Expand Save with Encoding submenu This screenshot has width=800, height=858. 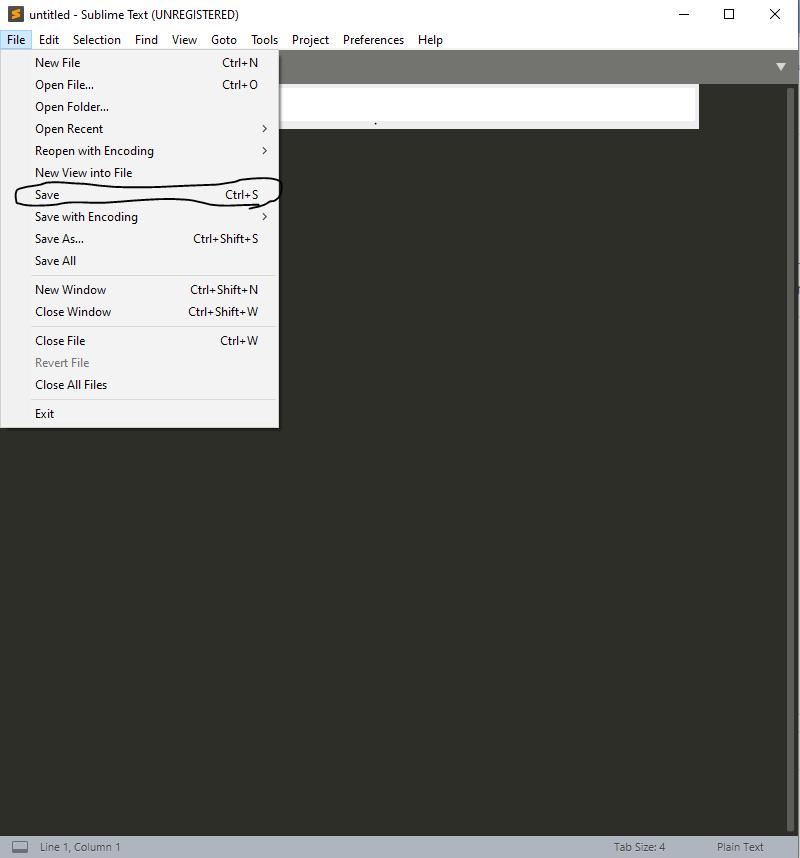pos(140,217)
